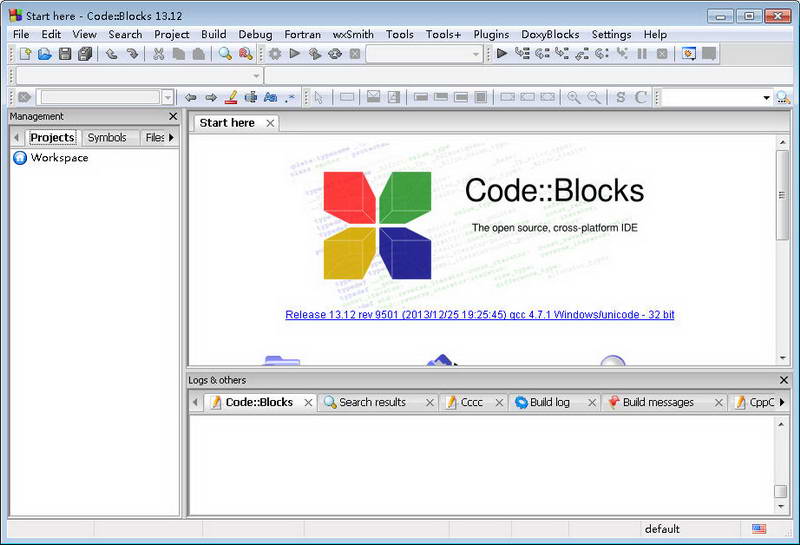The width and height of the screenshot is (800, 545).
Task: Open the DoxyBlocks menu
Action: pyautogui.click(x=550, y=34)
